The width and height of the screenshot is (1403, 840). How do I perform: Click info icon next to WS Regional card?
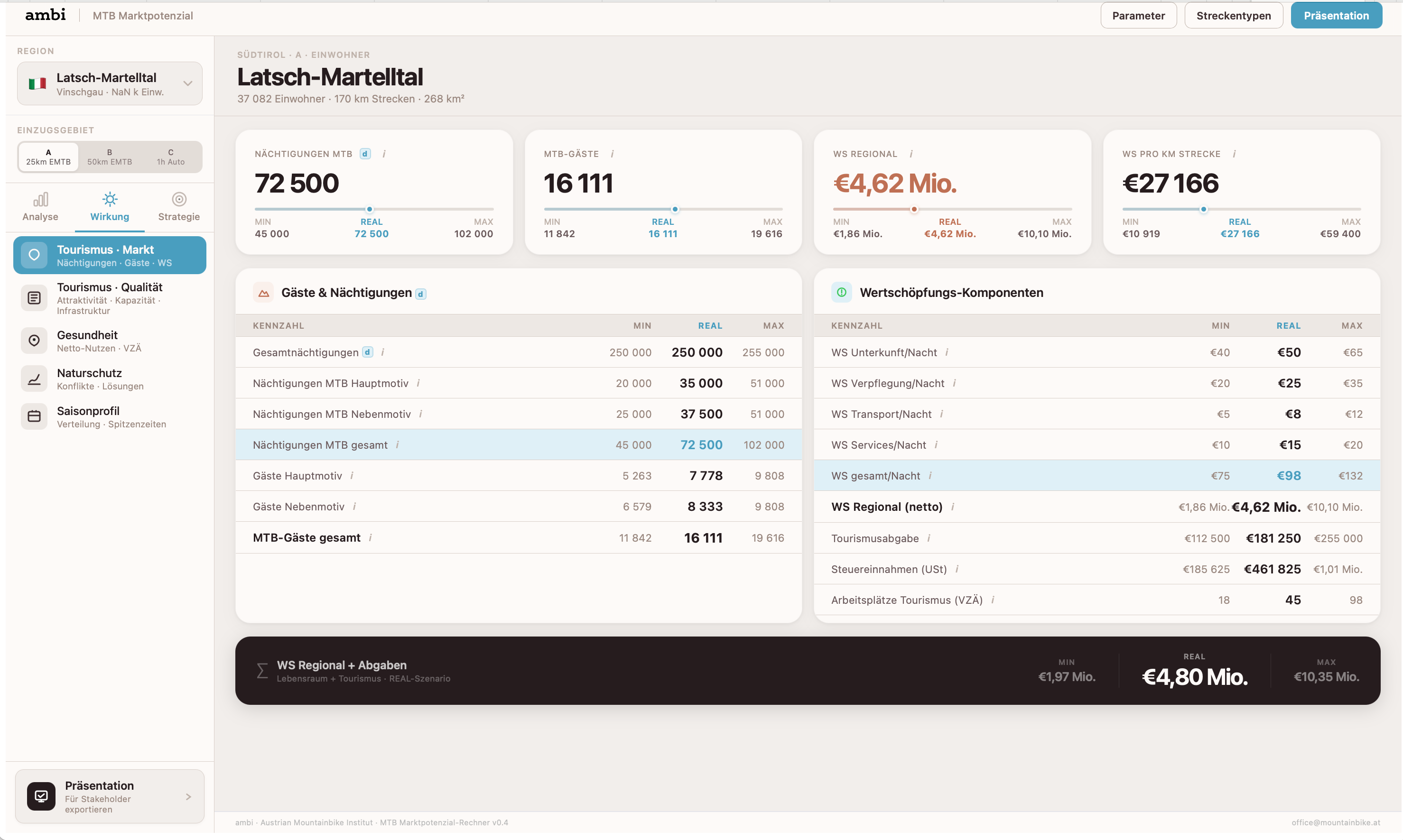(911, 154)
